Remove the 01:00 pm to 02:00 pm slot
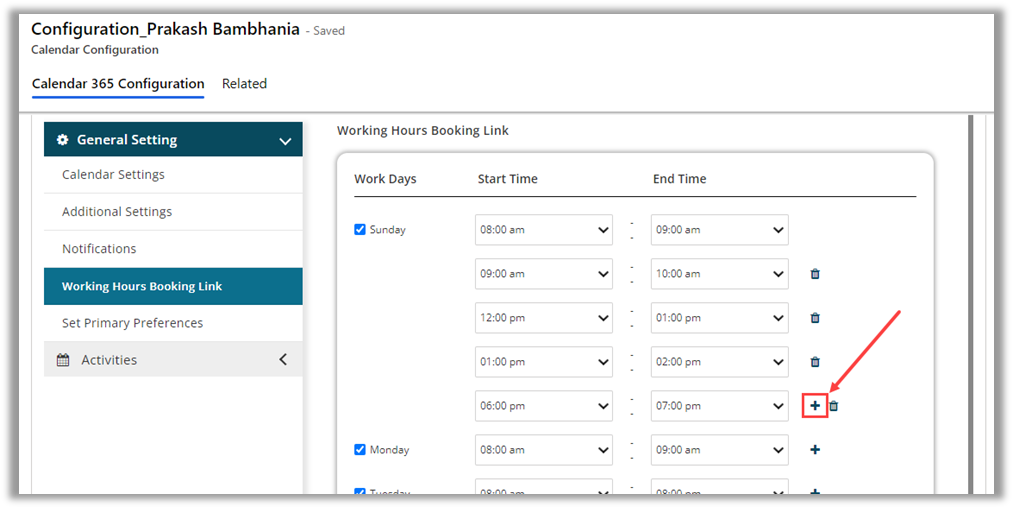The image size is (1014, 509). pos(815,362)
